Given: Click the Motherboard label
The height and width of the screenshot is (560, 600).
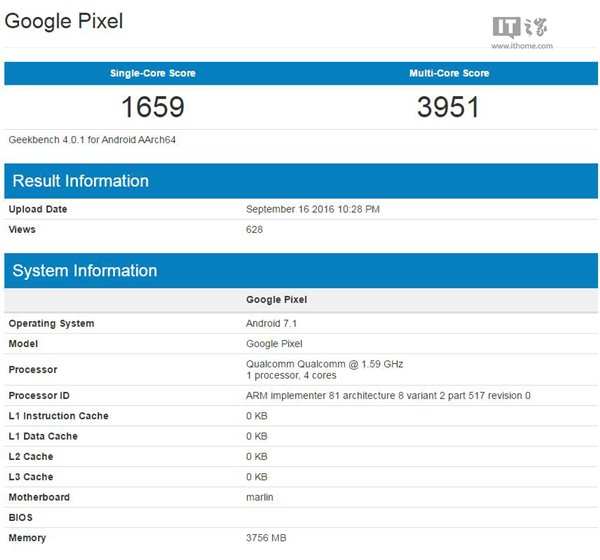Looking at the screenshot, I should point(39,497).
